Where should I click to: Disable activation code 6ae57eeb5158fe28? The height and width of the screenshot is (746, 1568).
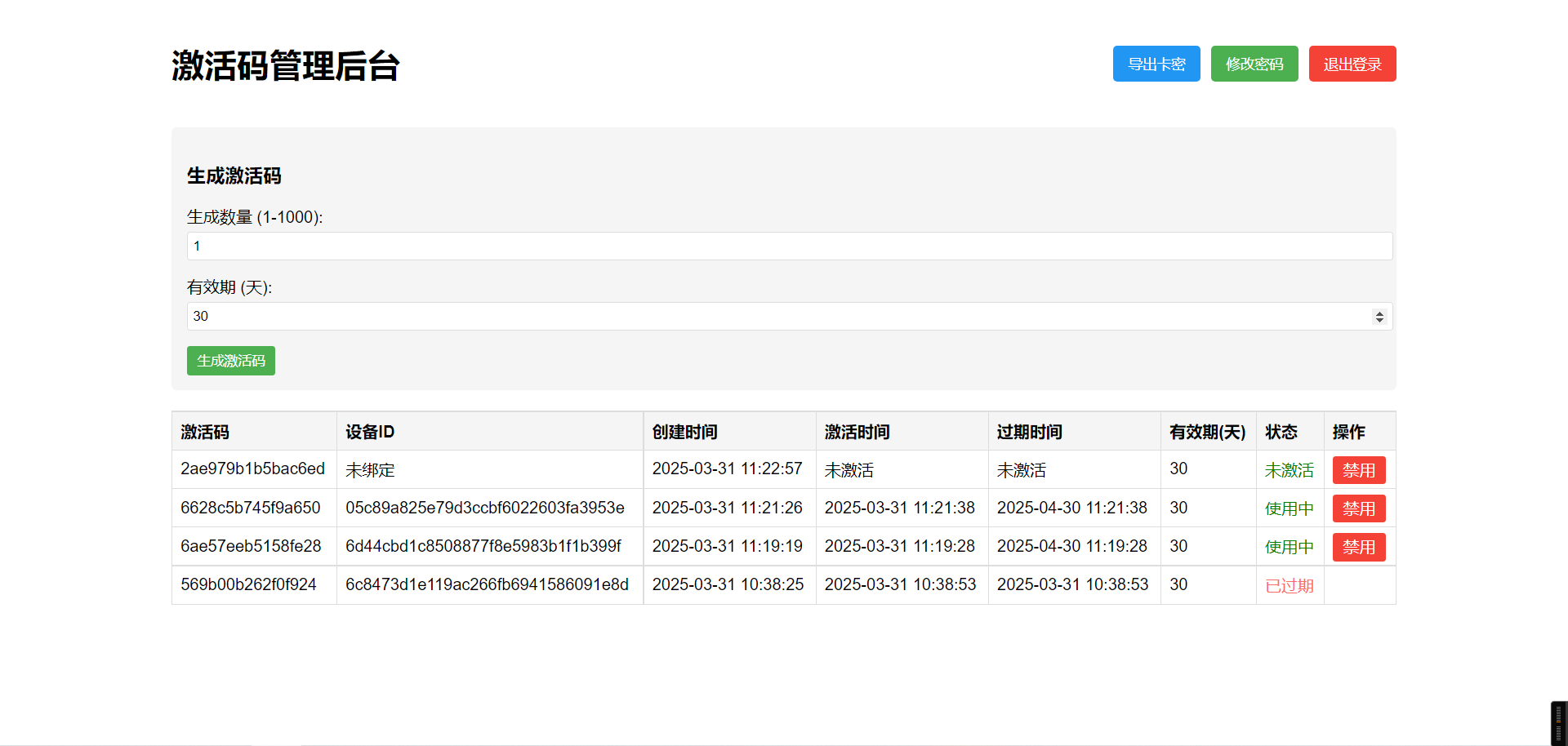(x=1358, y=547)
